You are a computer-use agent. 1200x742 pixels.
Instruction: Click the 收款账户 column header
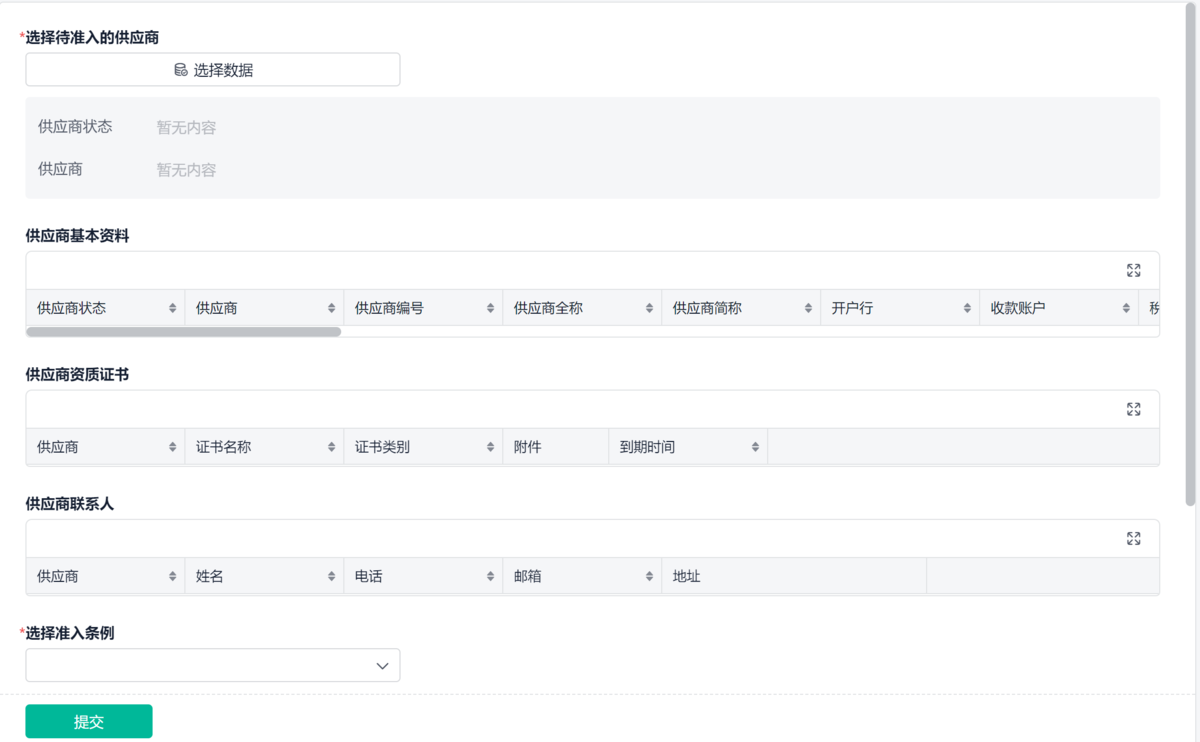tap(1018, 308)
